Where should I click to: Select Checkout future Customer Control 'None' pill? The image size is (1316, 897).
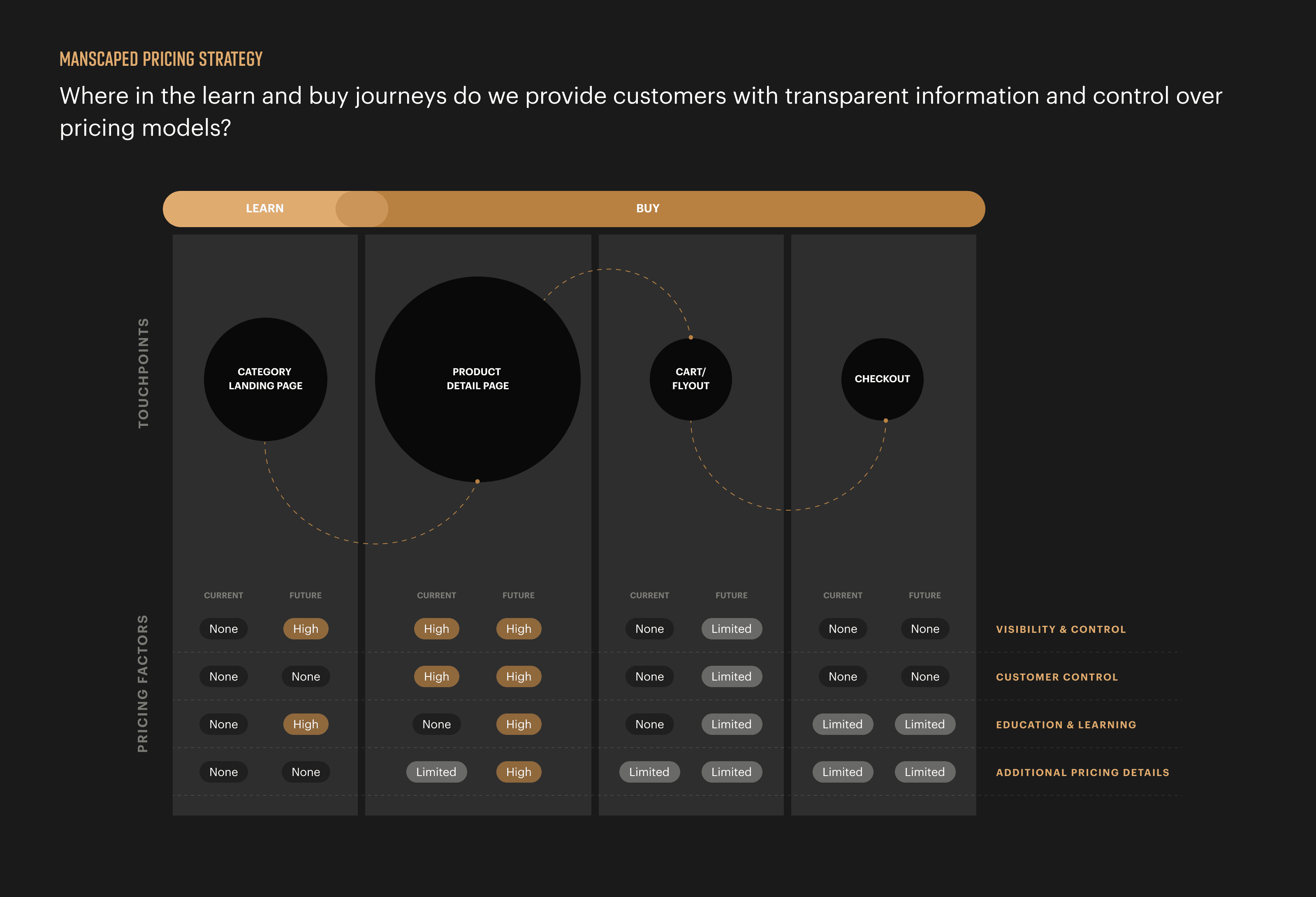(x=925, y=676)
